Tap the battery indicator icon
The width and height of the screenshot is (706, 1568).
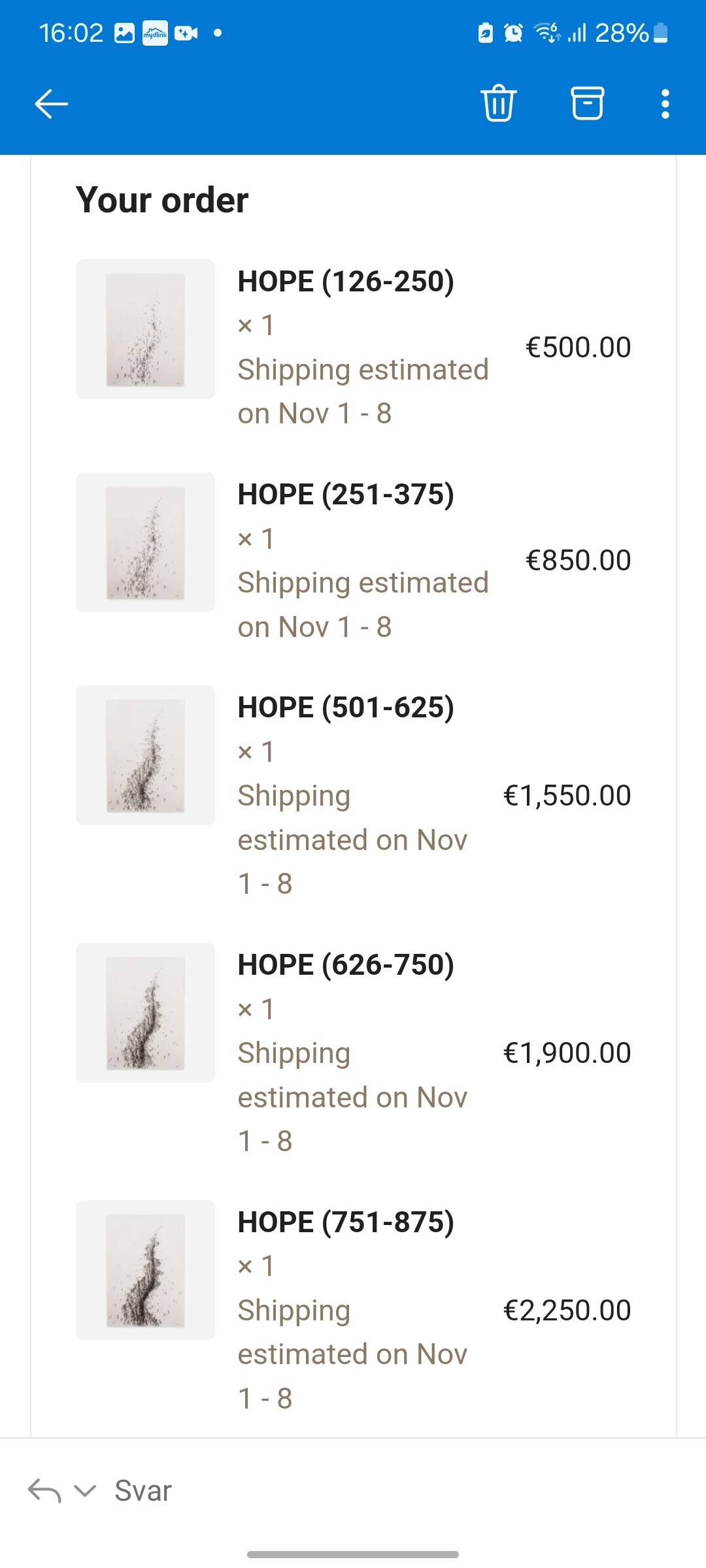pyautogui.click(x=661, y=33)
